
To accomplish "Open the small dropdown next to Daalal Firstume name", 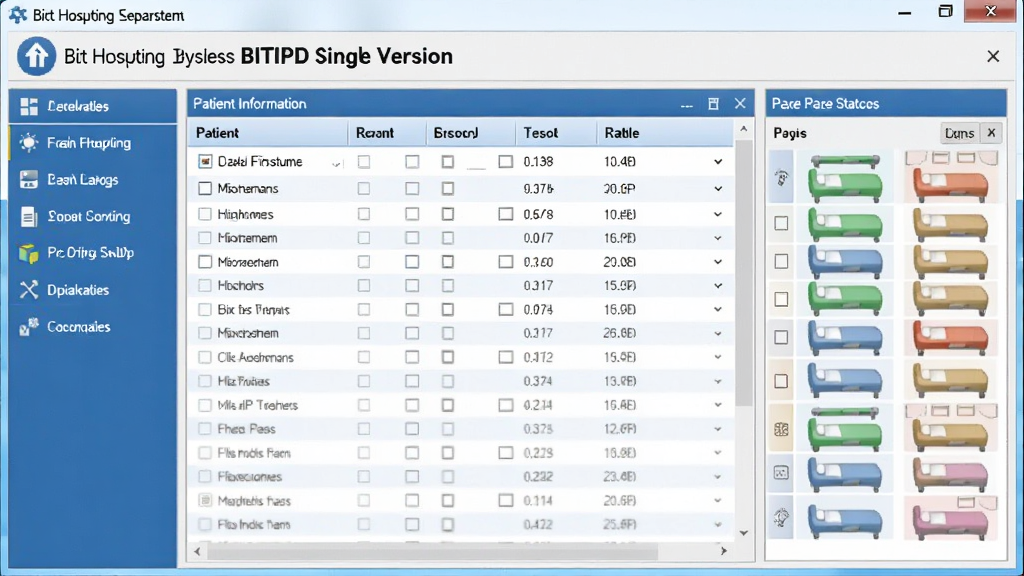I will click(x=336, y=163).
